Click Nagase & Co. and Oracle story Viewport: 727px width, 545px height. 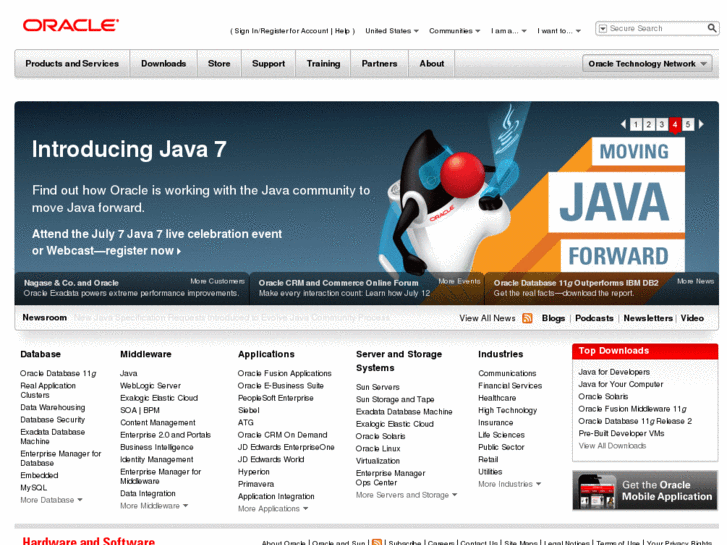click(71, 283)
